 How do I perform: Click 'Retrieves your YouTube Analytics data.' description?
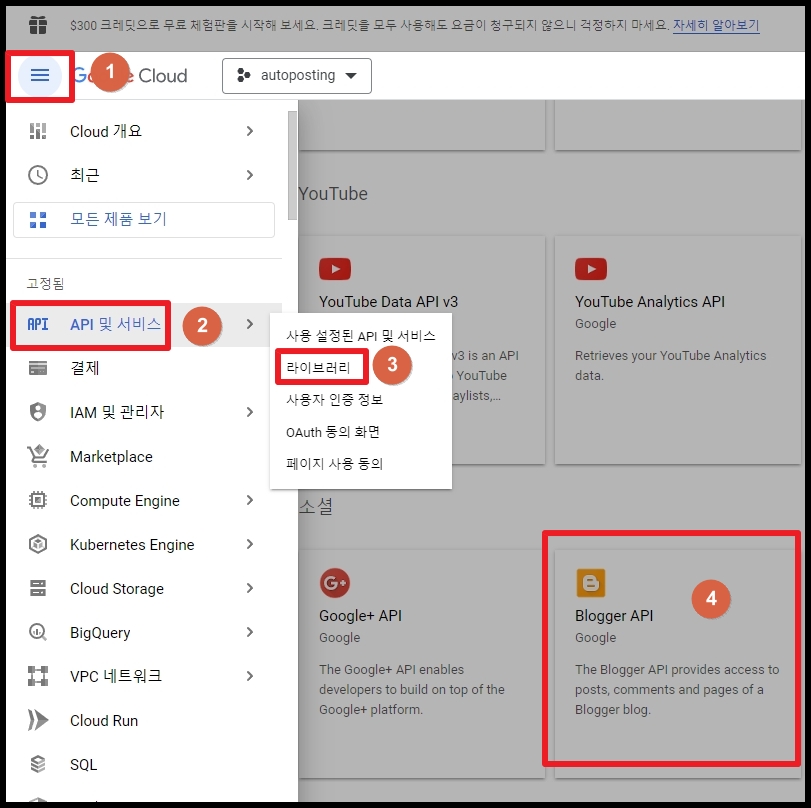point(671,365)
